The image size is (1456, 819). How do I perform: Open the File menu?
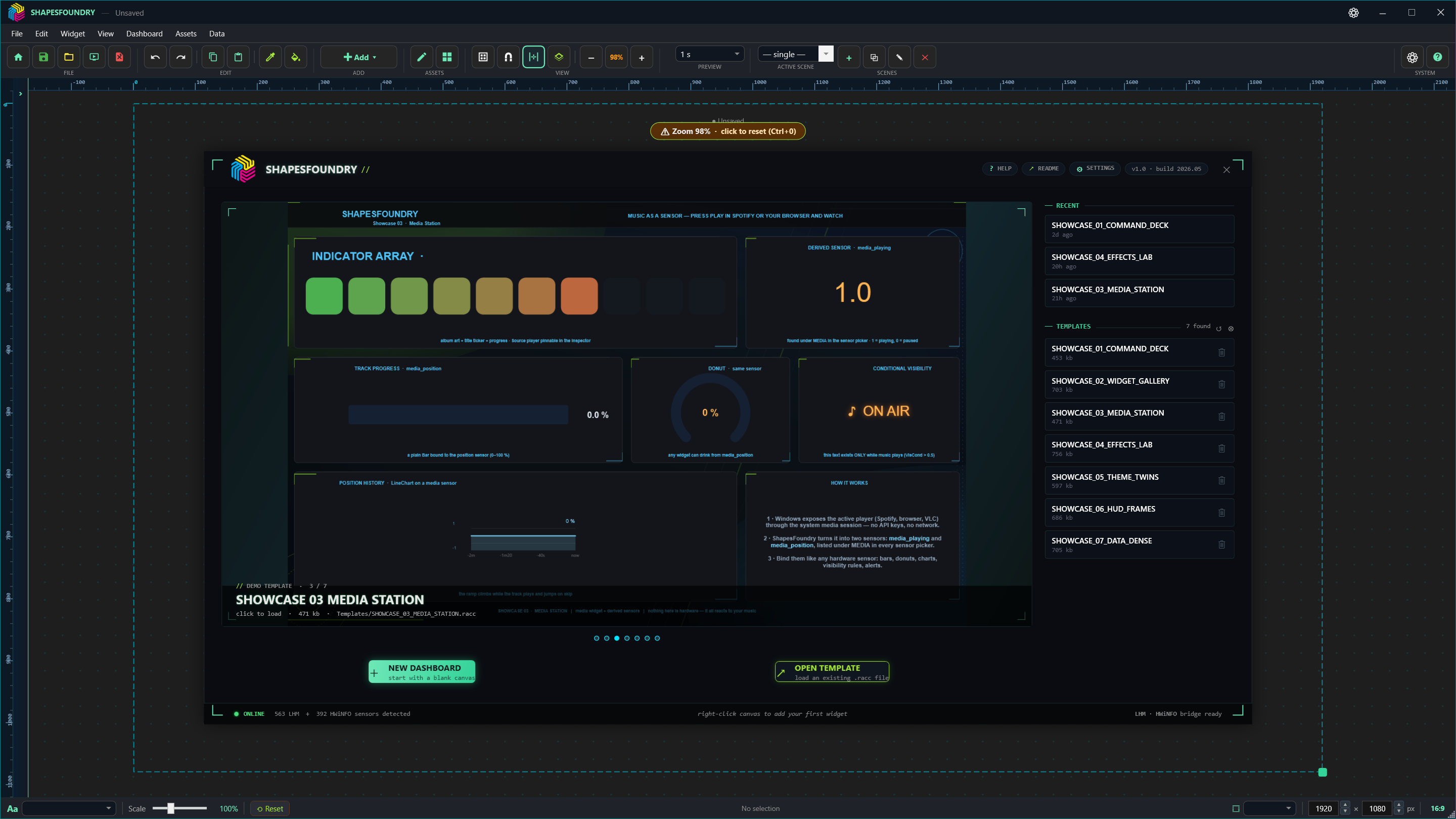point(17,34)
